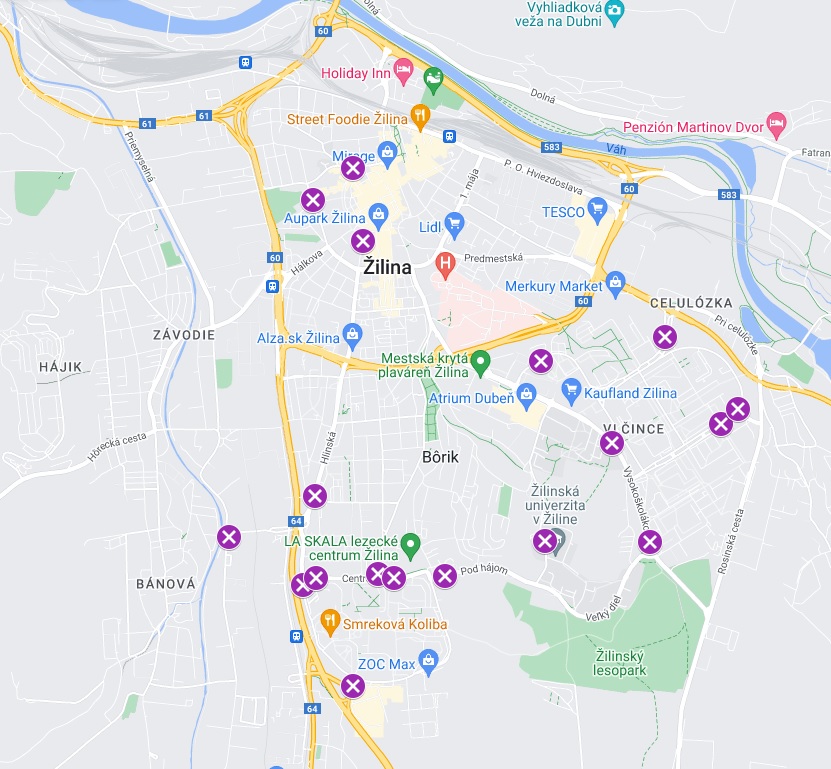This screenshot has width=831, height=769.
Task: Select the Smreková Koliba restaurant marker
Action: pos(330,622)
